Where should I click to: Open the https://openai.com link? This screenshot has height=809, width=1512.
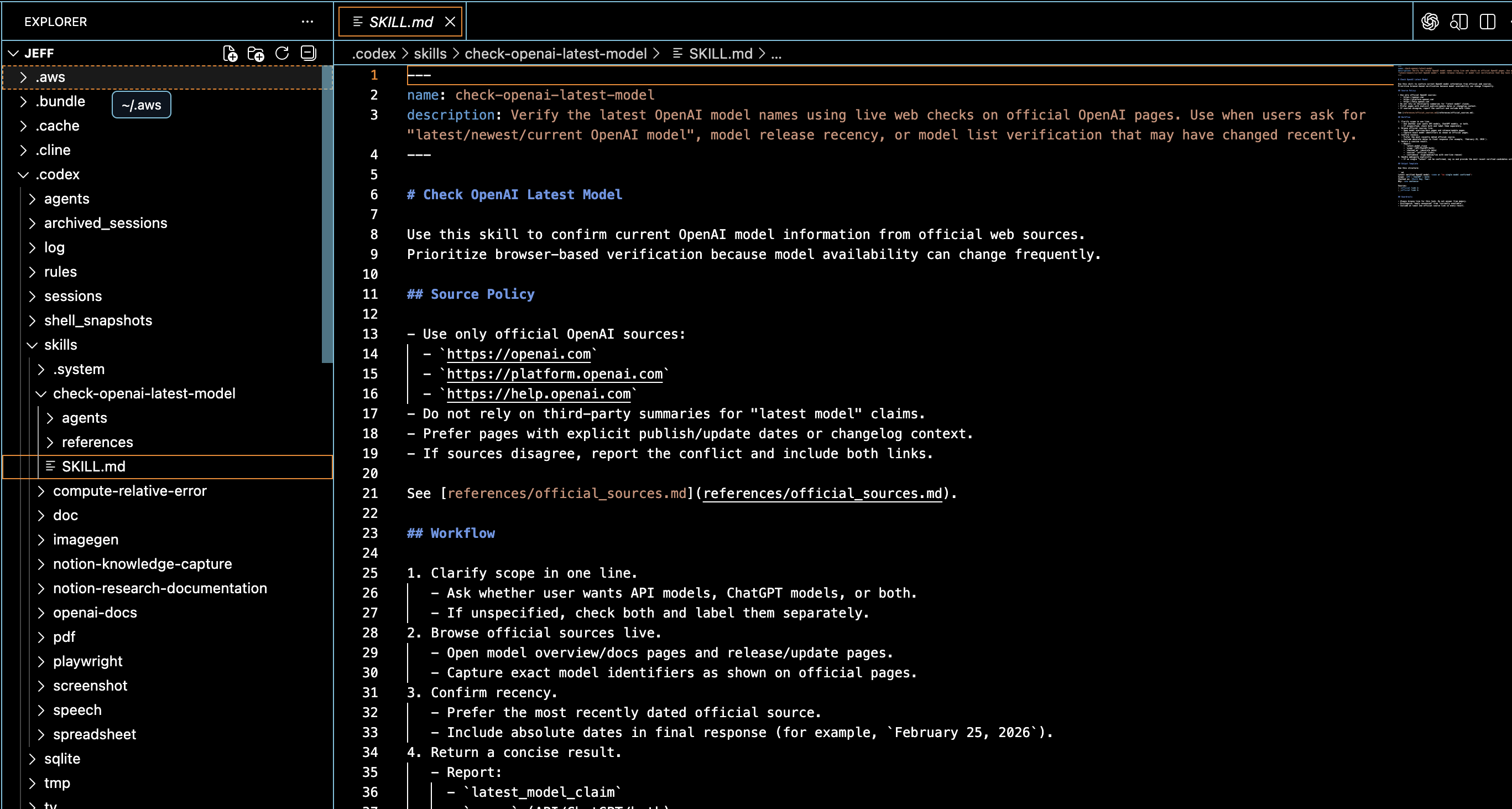click(519, 354)
